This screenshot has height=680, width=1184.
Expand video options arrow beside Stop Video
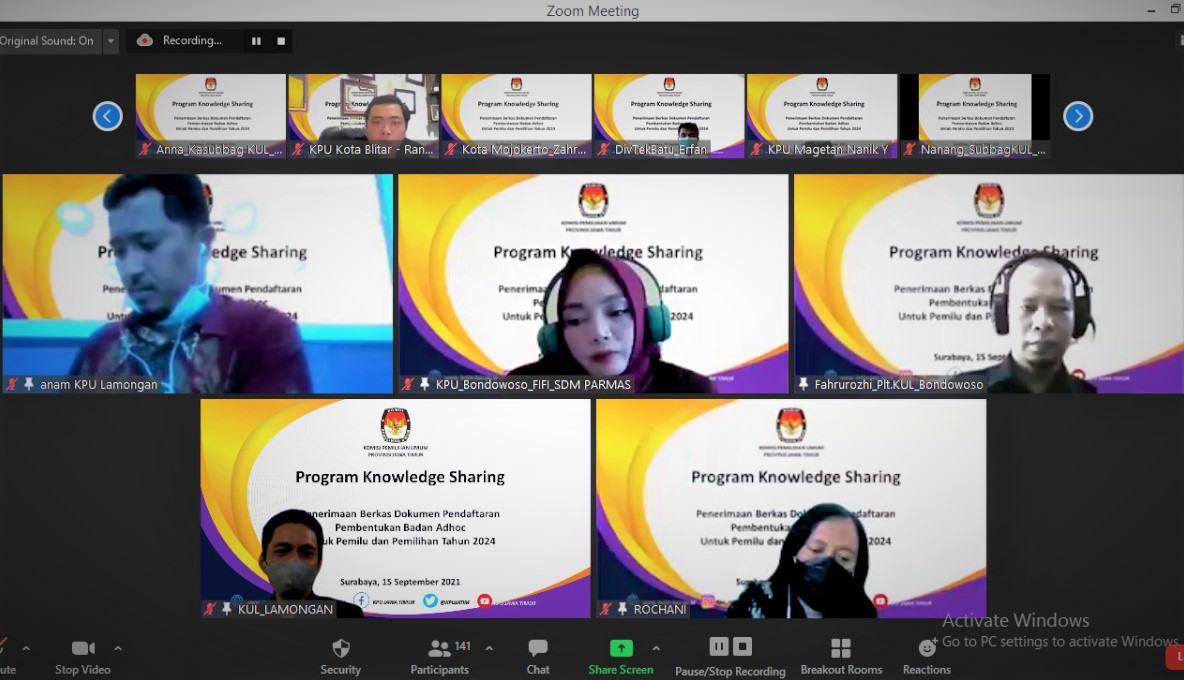pos(118,648)
